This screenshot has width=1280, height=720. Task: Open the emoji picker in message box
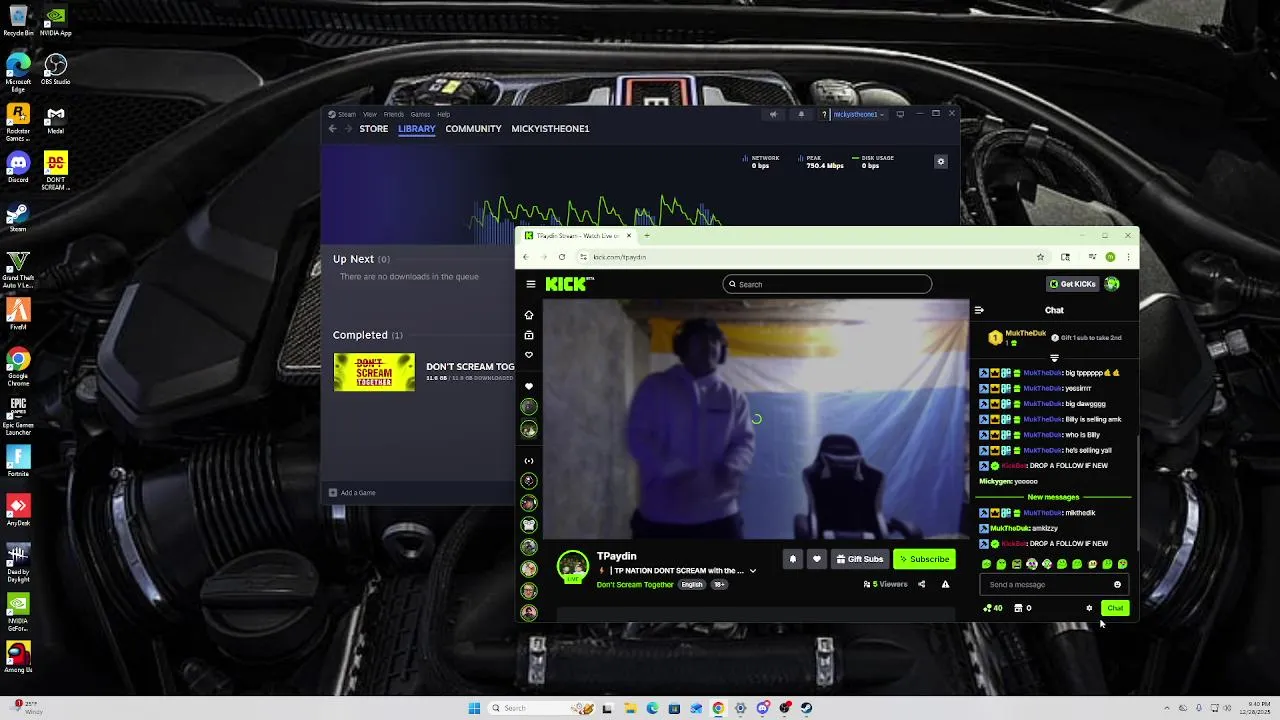(1117, 585)
